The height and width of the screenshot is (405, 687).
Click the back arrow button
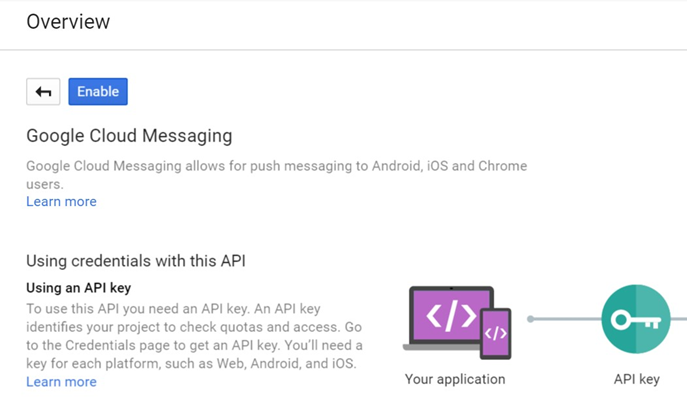[x=43, y=92]
